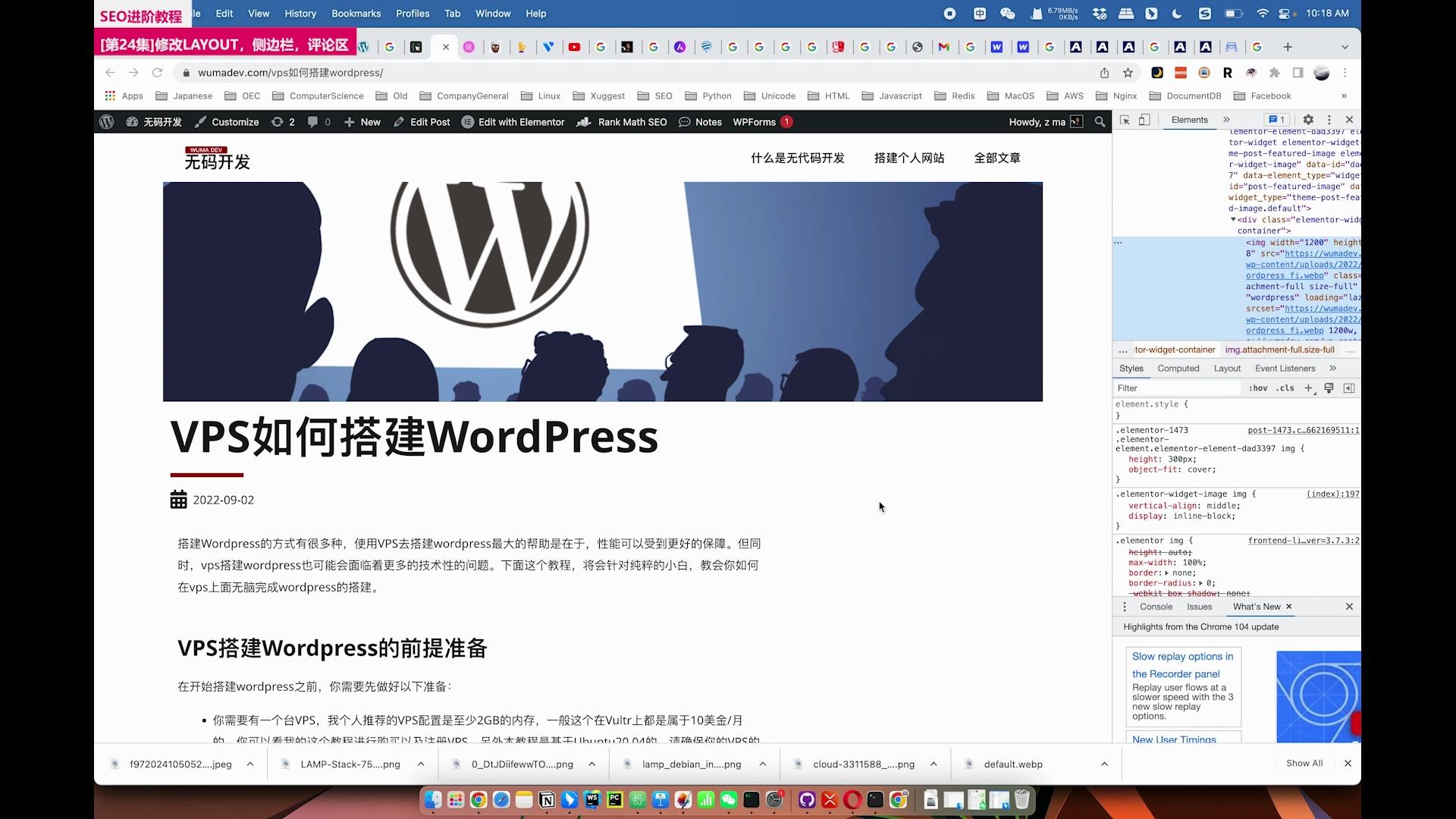Image resolution: width=1456 pixels, height=819 pixels.
Task: Expand more Styles pane tabs
Action: pos(1332,369)
